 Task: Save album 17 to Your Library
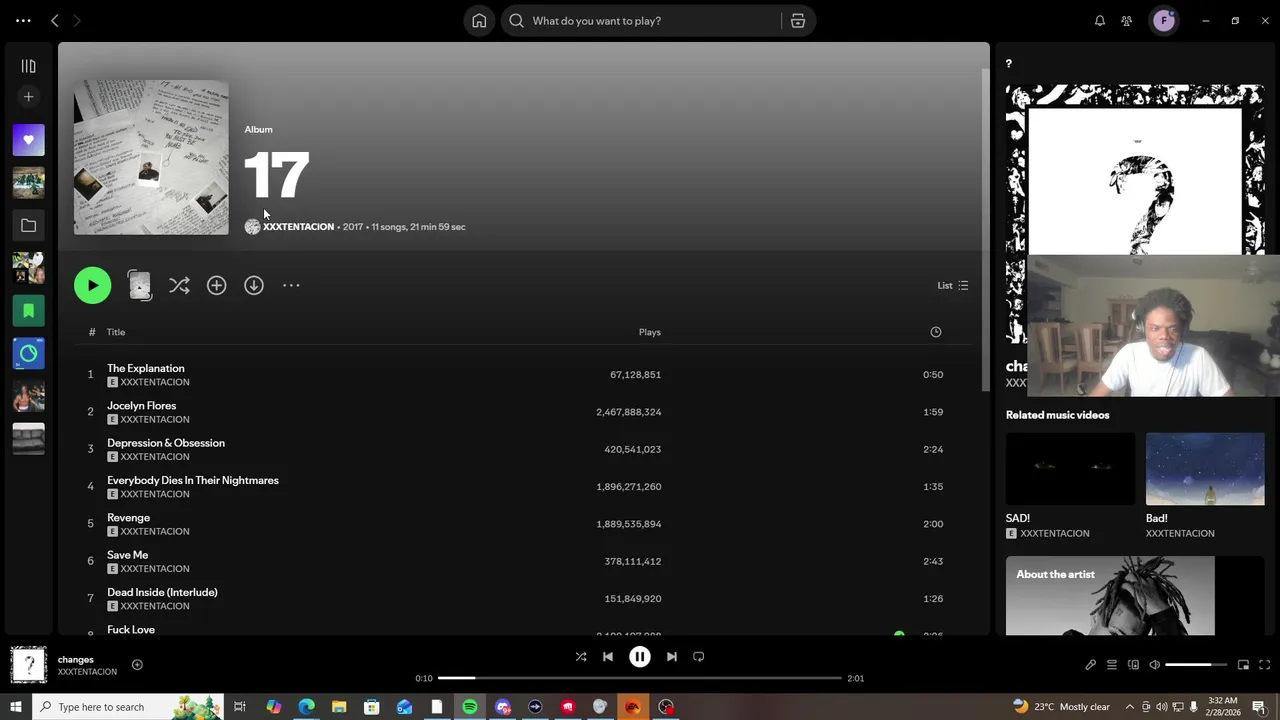tap(217, 286)
